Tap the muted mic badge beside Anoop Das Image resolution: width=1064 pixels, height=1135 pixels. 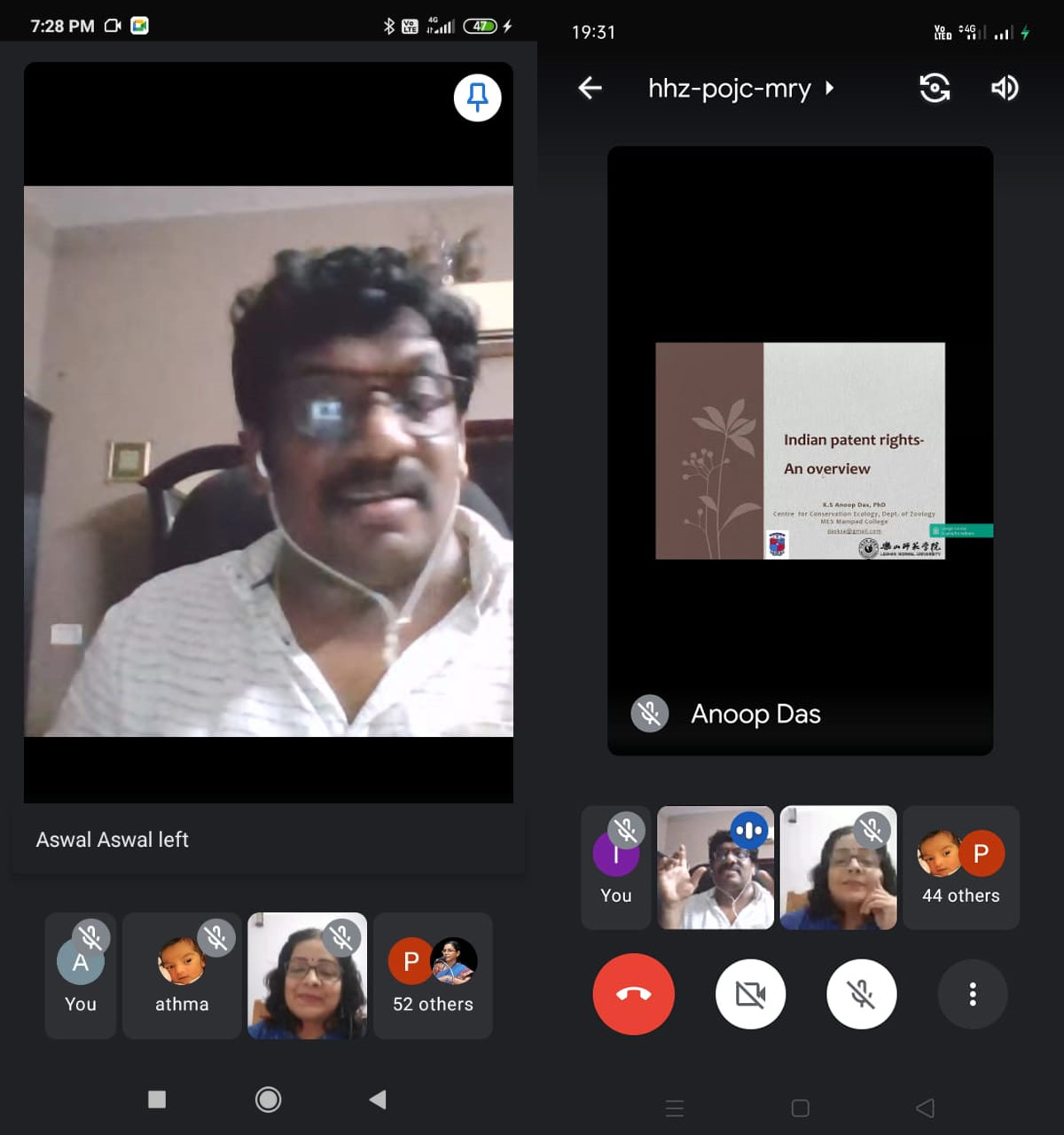pos(649,714)
